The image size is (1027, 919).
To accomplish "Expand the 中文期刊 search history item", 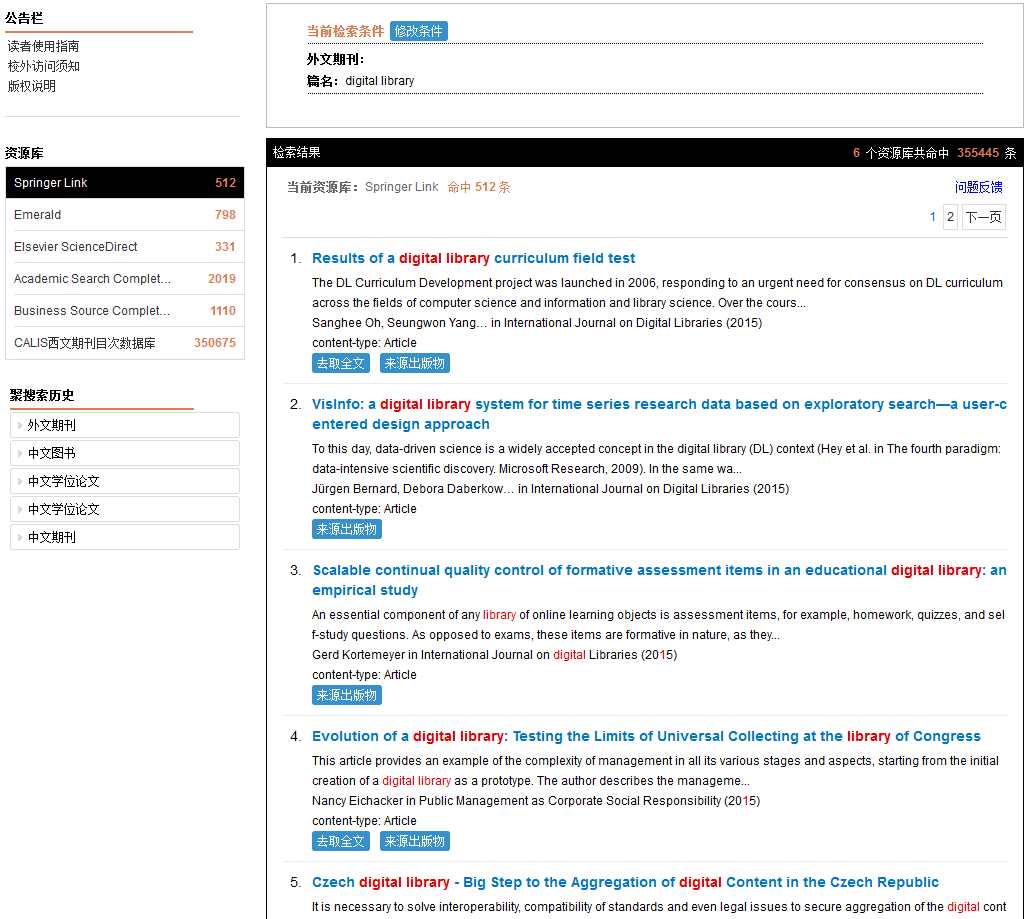I will point(124,537).
